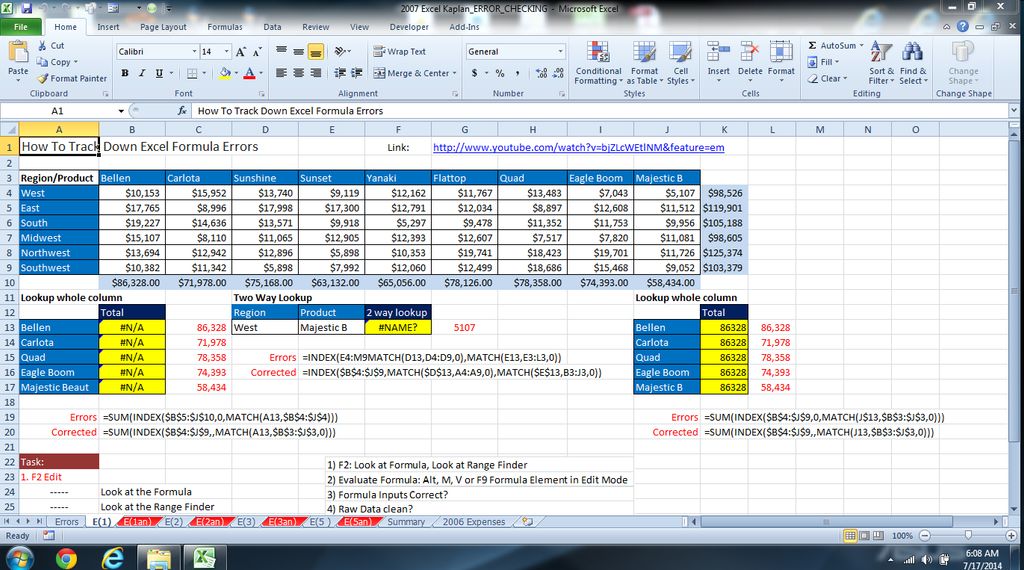Viewport: 1024px width, 570px height.
Task: Click the Comma Style icon
Action: click(517, 73)
